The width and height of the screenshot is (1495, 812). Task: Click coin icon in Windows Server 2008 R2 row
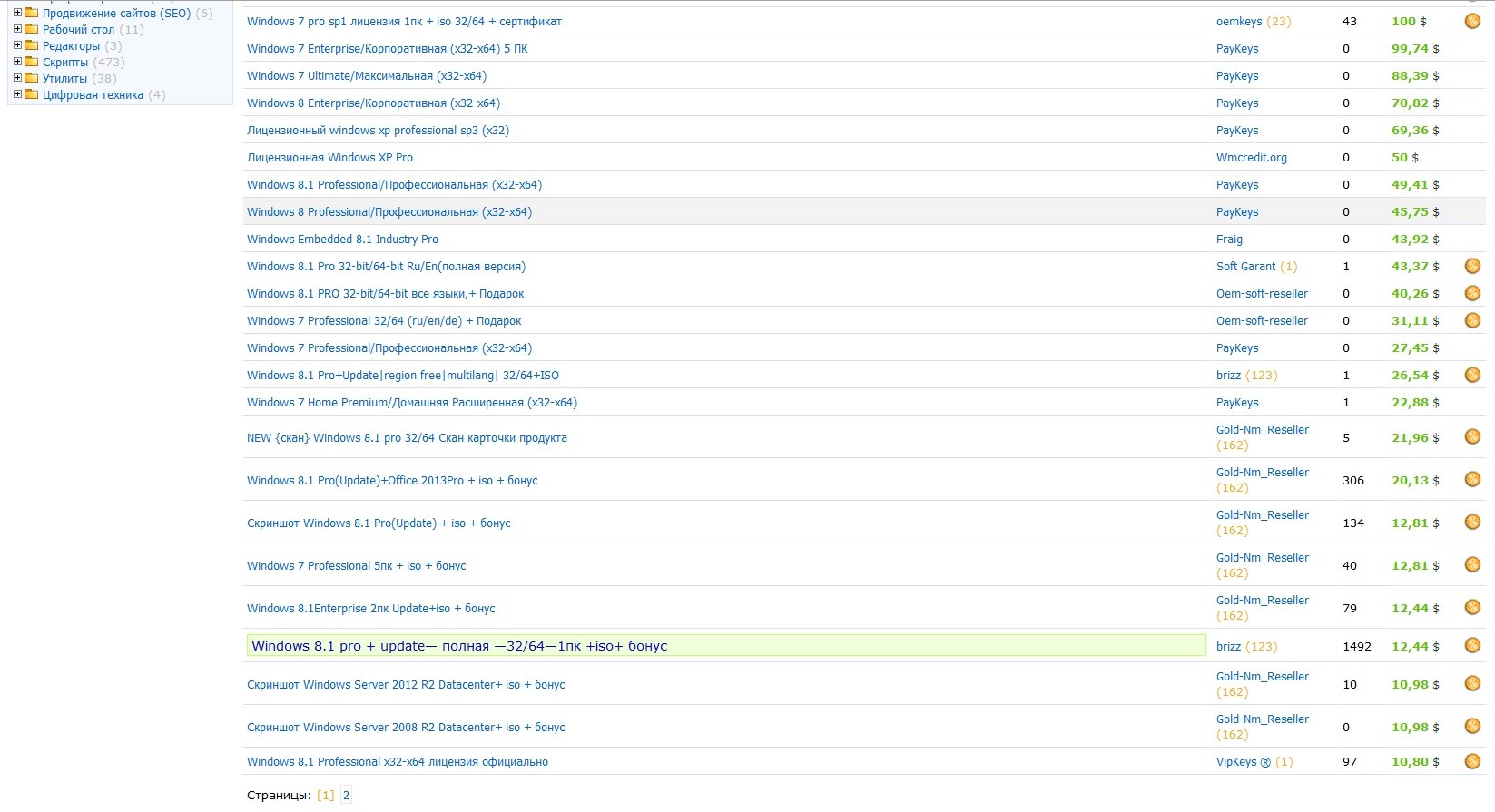pyautogui.click(x=1472, y=726)
